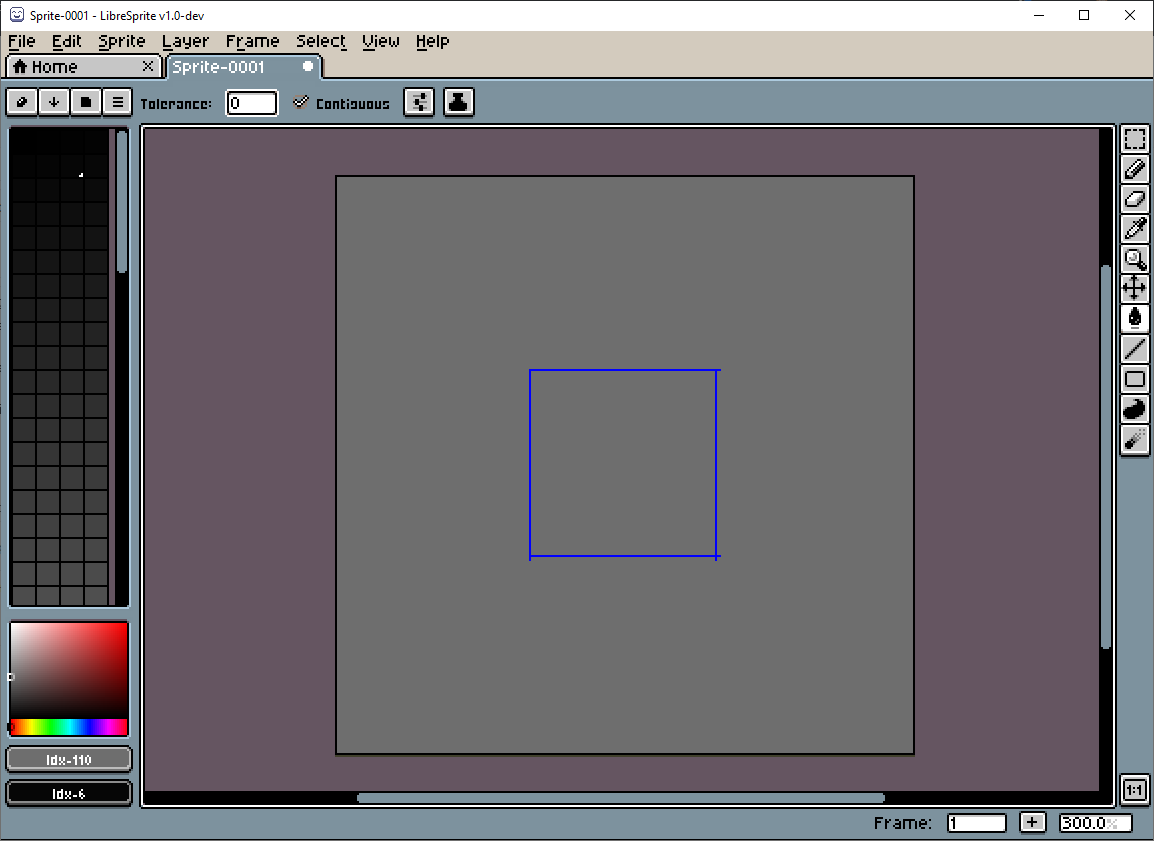Viewport: 1154px width, 841px height.
Task: Click the Tolerance label text
Action: coord(175,104)
